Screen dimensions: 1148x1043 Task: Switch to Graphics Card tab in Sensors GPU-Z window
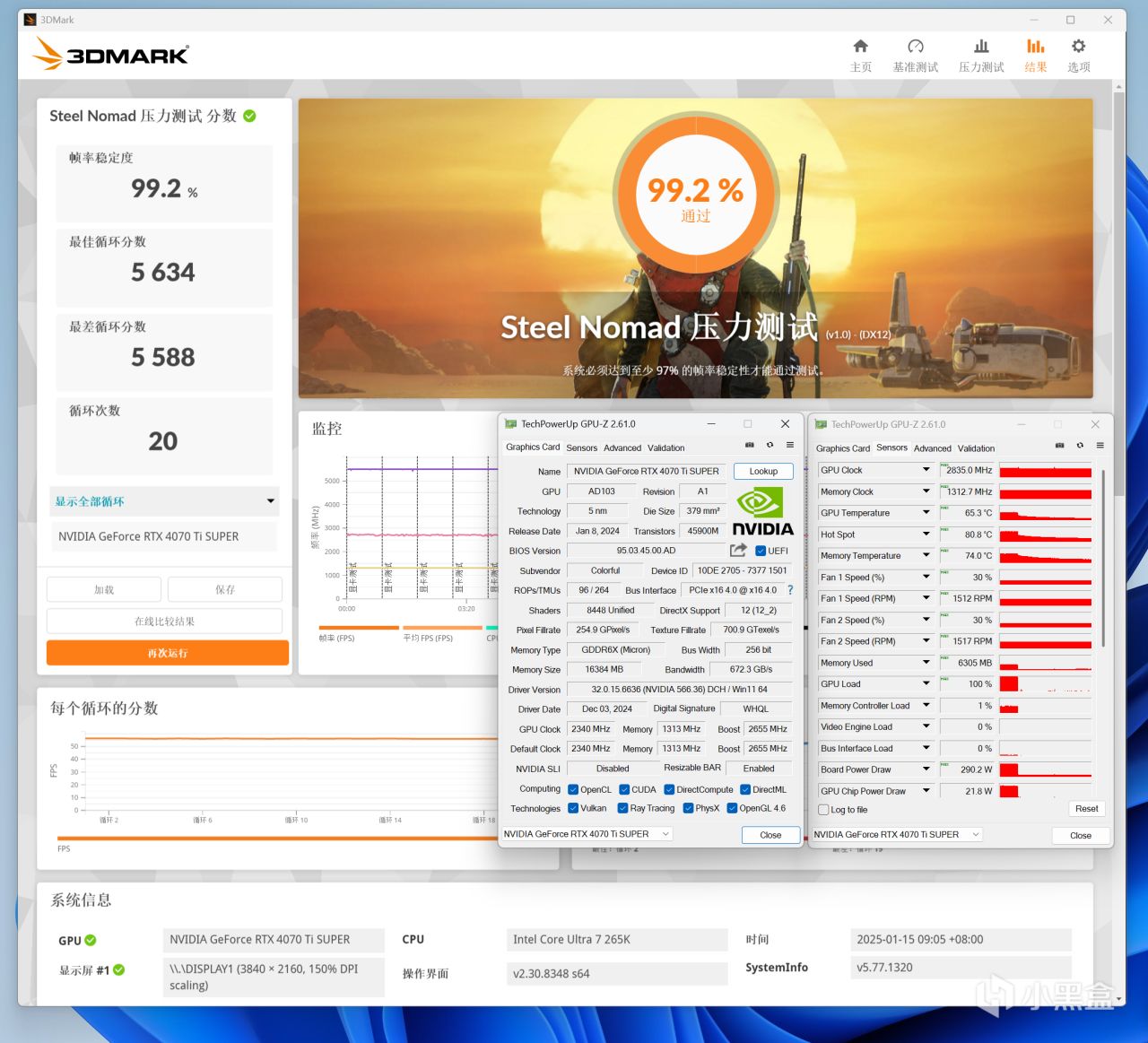[x=843, y=448]
